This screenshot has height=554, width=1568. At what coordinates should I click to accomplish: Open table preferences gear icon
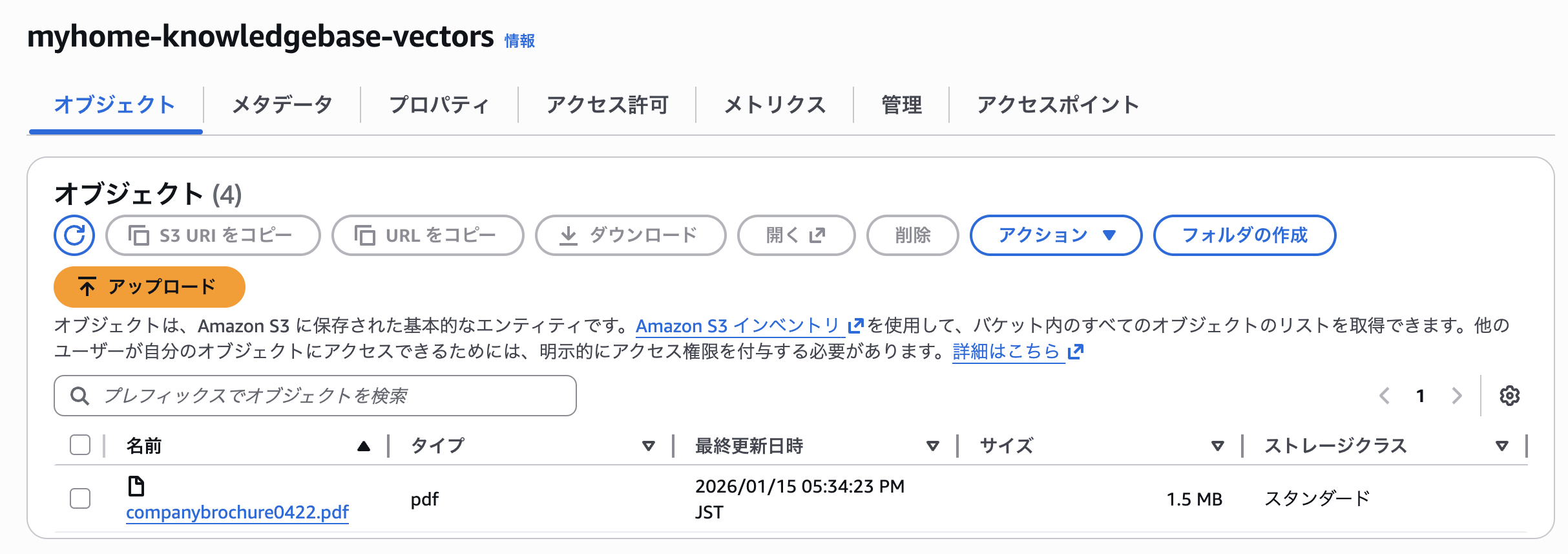pyautogui.click(x=1509, y=396)
